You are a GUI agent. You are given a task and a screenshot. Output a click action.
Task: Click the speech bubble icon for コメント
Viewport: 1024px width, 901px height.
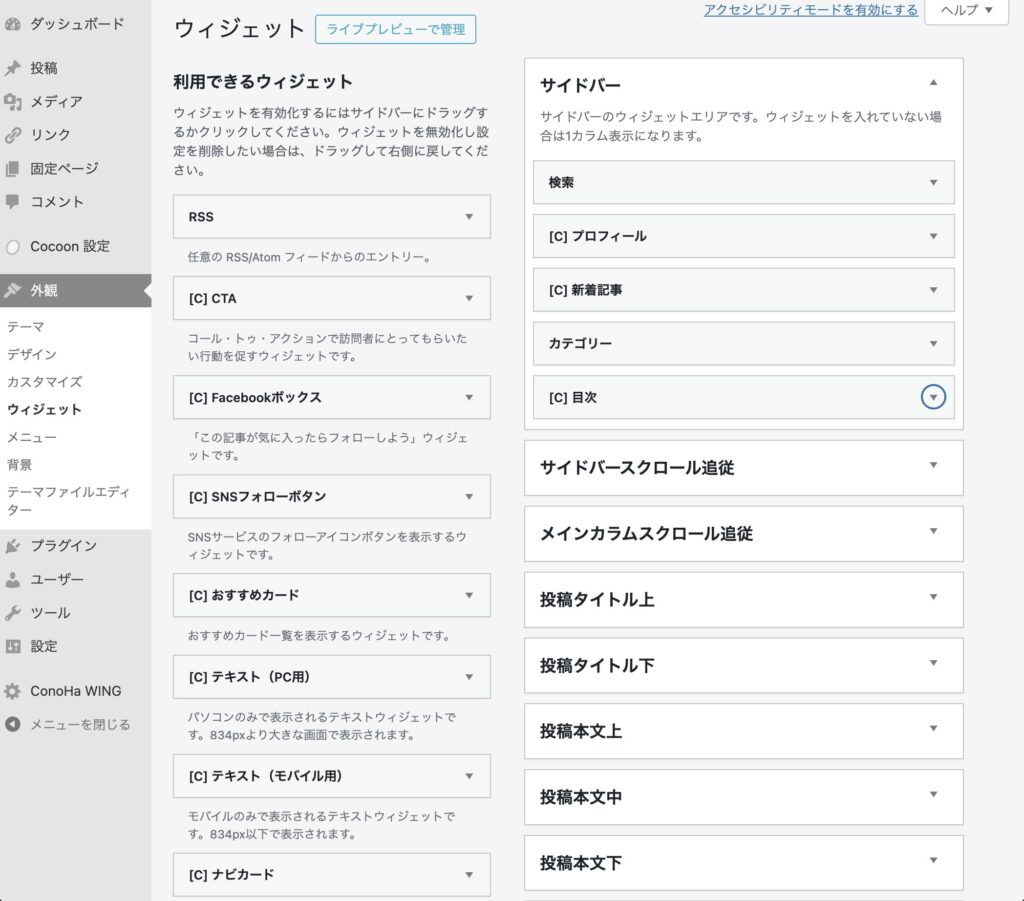pos(13,201)
